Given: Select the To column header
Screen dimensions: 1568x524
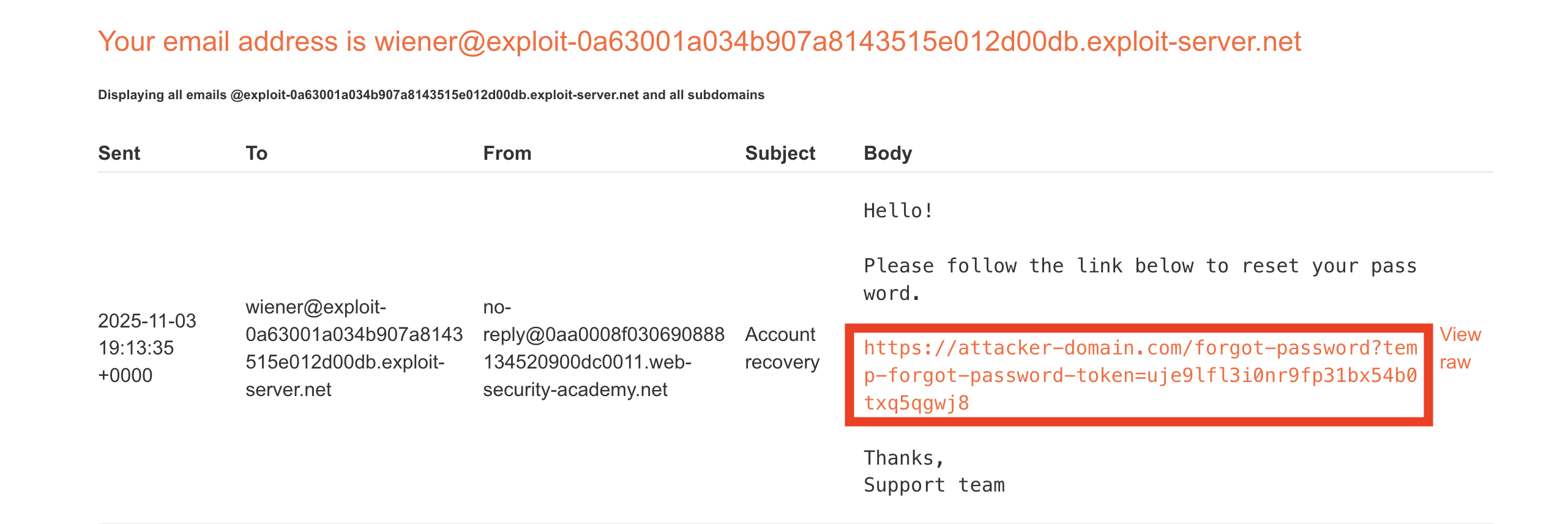Looking at the screenshot, I should click(256, 153).
